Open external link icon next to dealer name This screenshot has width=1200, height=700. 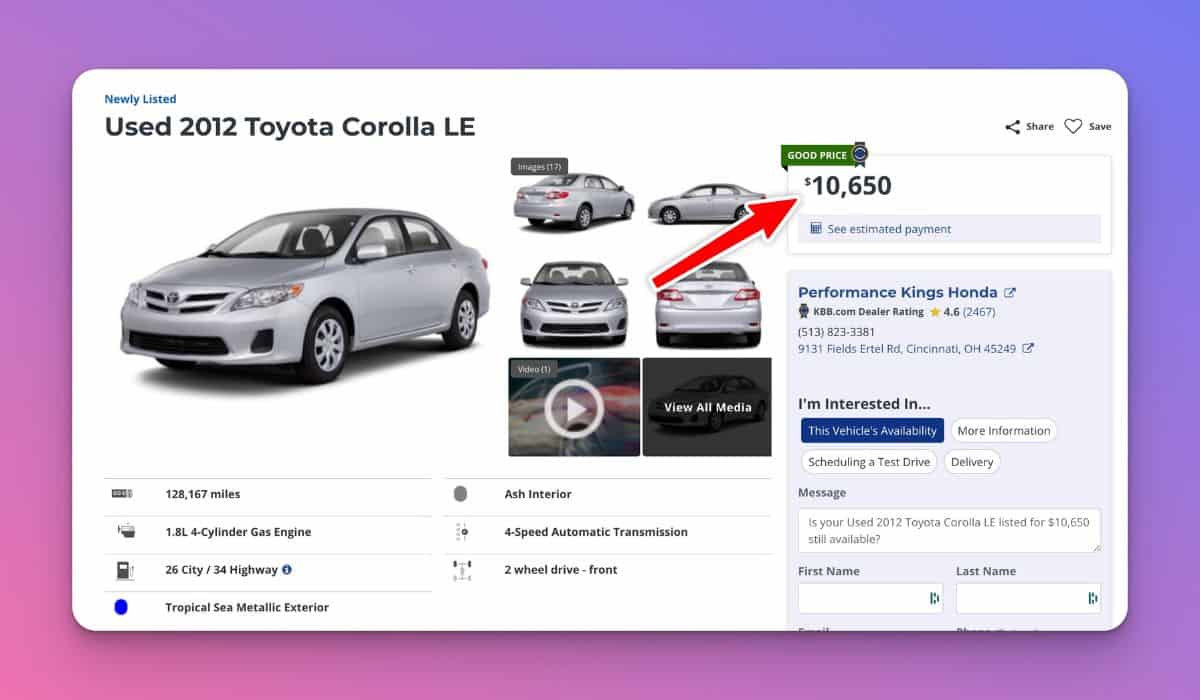pyautogui.click(x=1010, y=293)
